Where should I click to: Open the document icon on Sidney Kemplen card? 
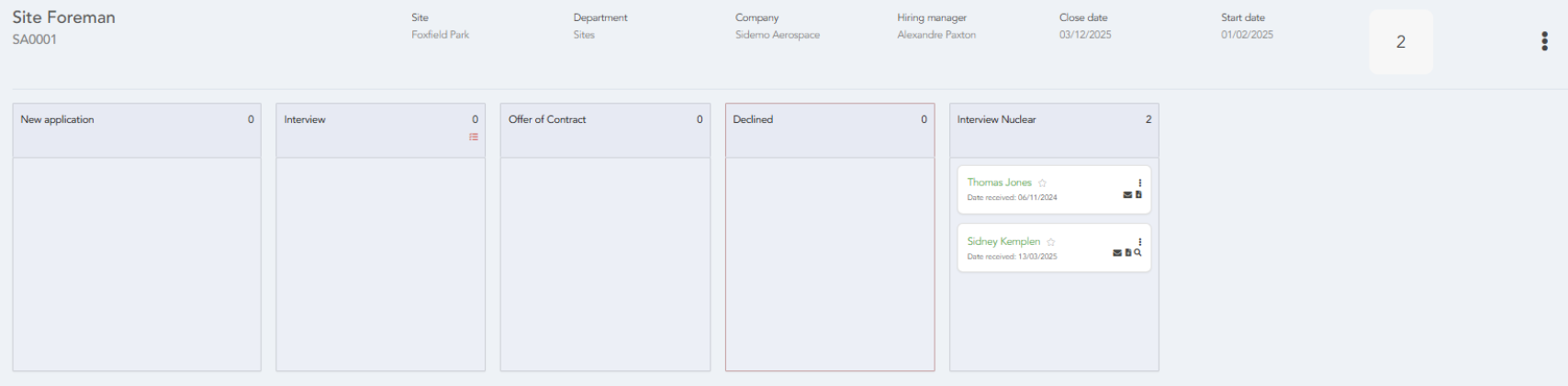(x=1128, y=253)
